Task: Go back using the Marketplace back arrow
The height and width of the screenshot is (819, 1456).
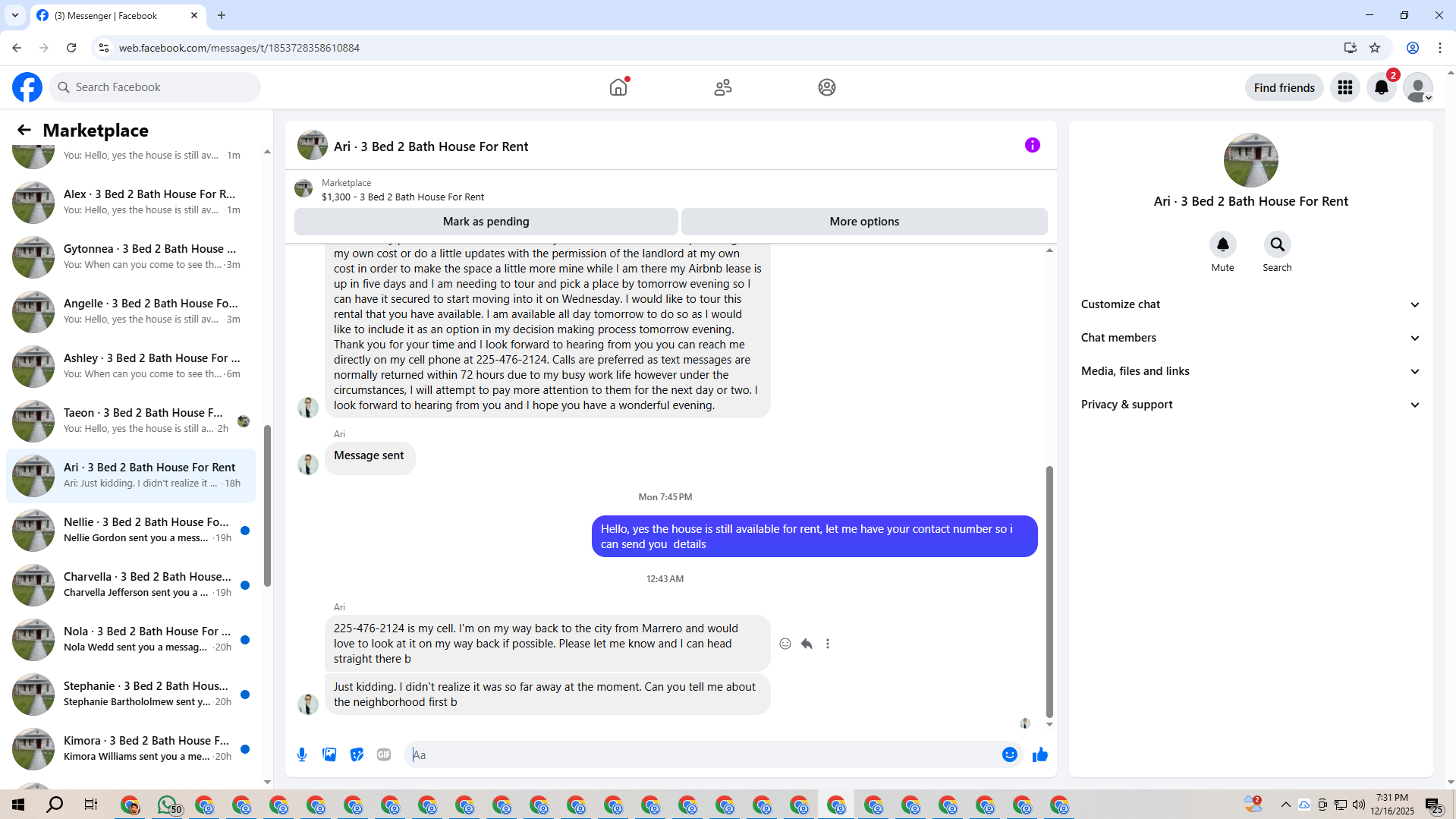Action: point(24,130)
